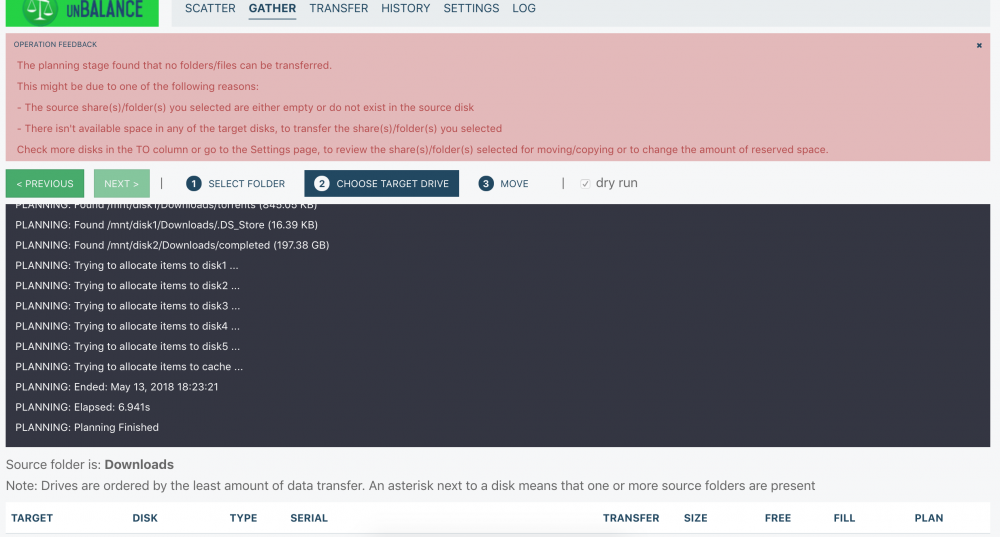Click the PREVIOUS button
The image size is (1000, 537).
[45, 184]
